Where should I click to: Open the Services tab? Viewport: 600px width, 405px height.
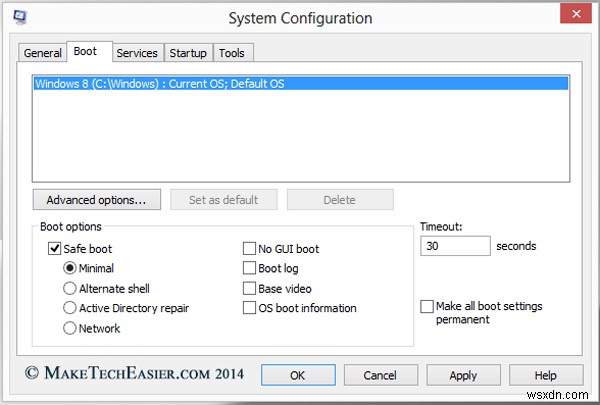(x=136, y=53)
